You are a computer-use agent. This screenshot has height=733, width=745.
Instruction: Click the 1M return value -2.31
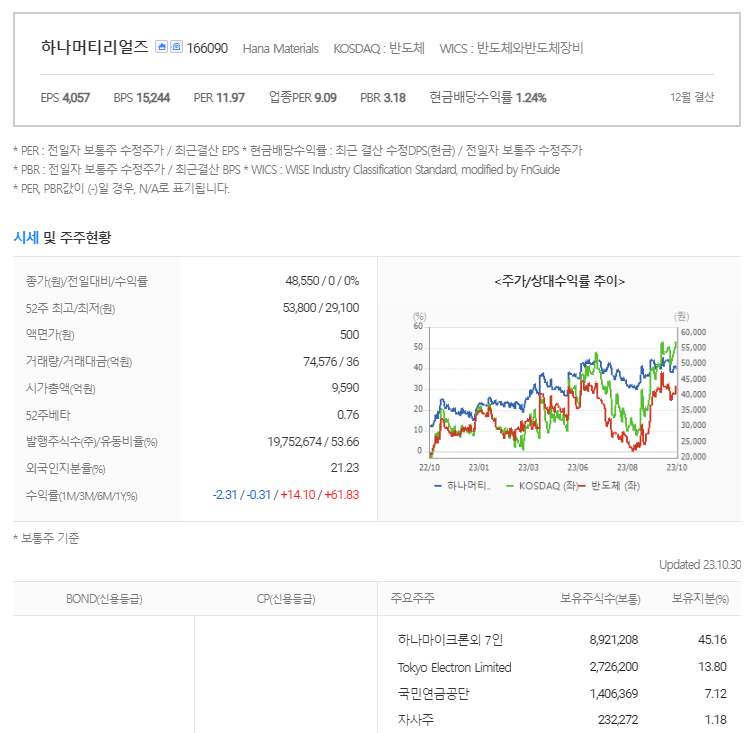[225, 495]
